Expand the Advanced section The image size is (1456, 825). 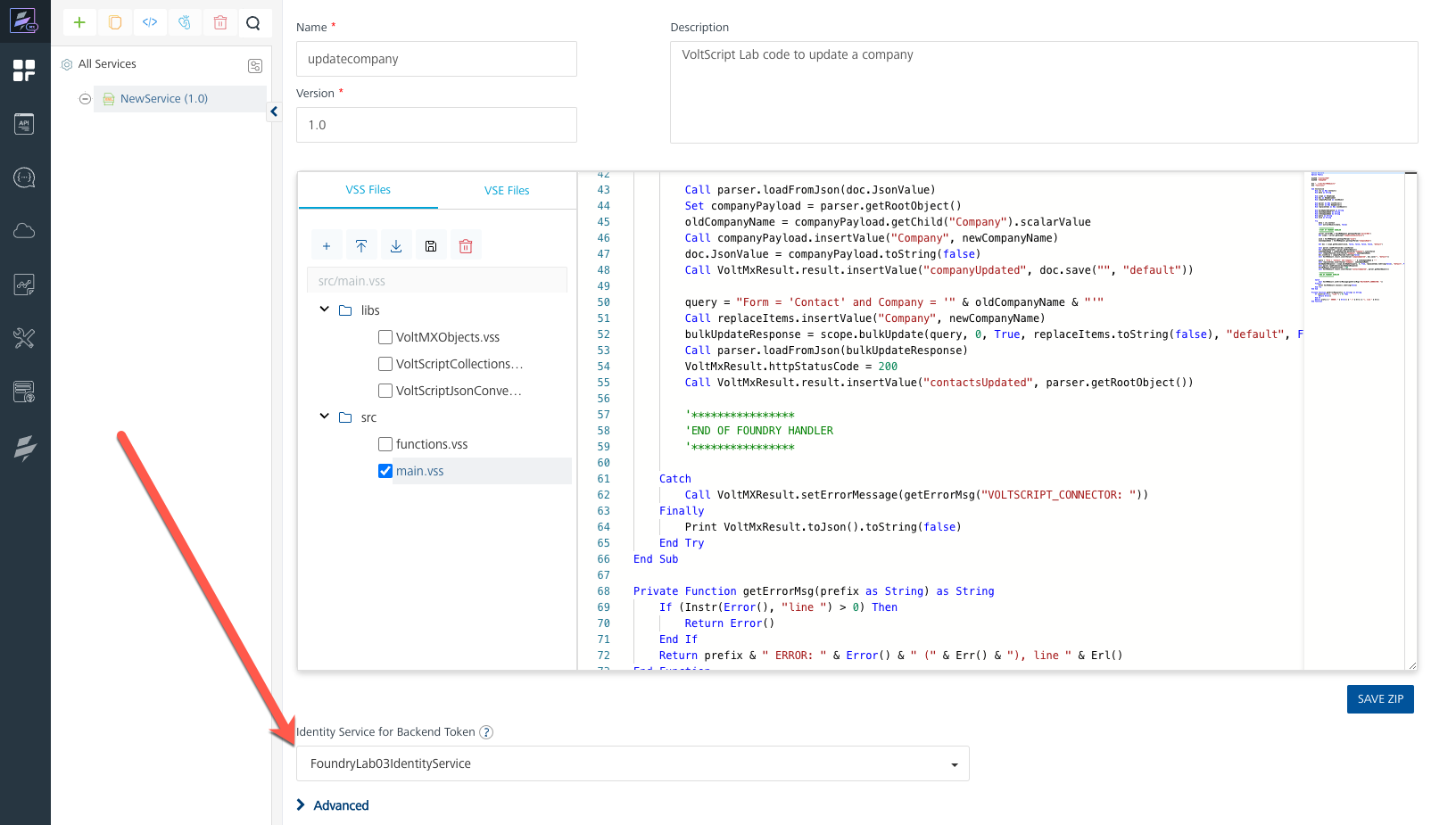pos(333,805)
